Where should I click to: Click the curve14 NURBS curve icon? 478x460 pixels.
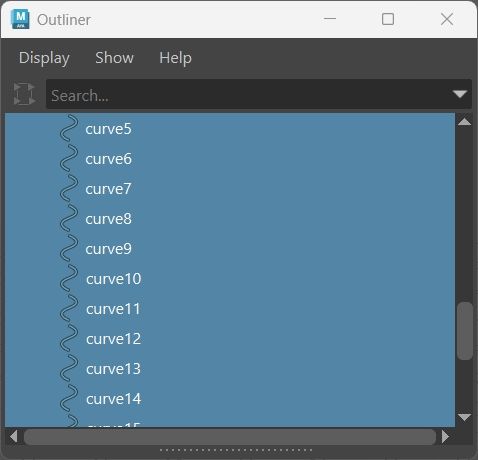tap(69, 399)
